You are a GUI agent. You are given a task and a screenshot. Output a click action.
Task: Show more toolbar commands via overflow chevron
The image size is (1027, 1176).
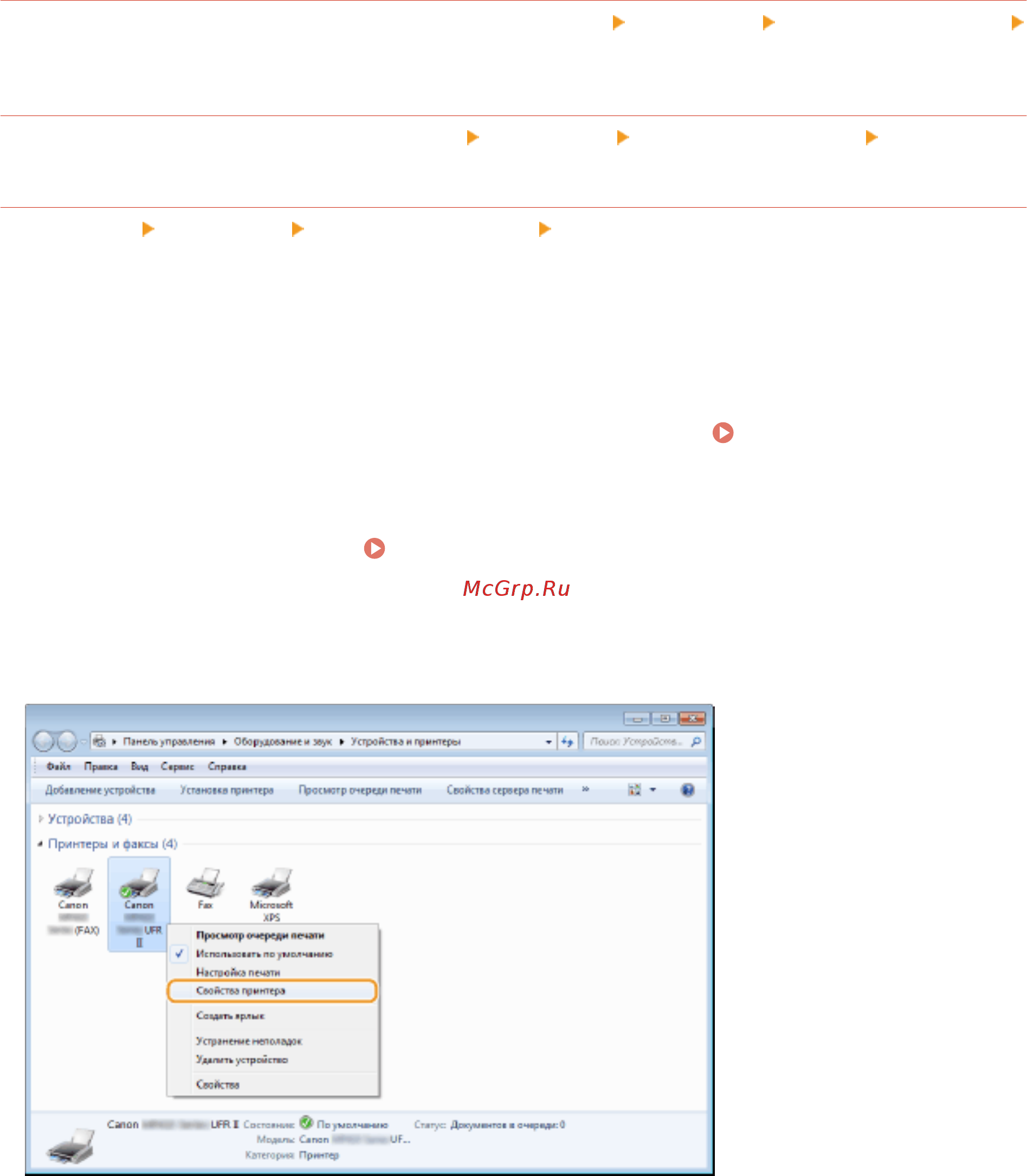tap(585, 789)
